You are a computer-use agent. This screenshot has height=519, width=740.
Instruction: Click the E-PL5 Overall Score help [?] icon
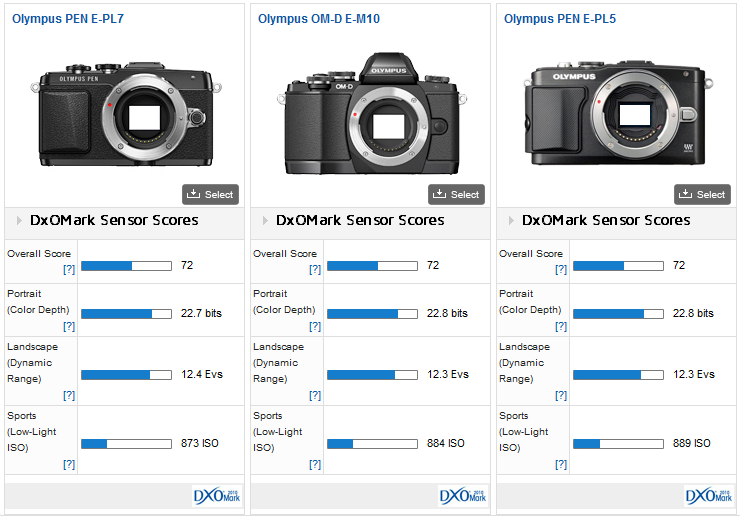(x=561, y=270)
